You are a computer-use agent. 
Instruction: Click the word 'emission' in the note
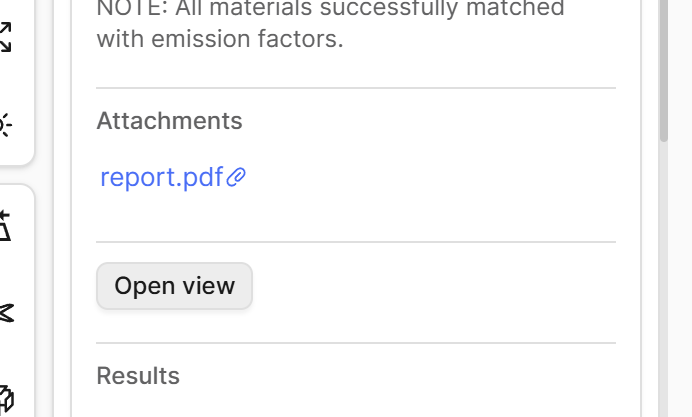(x=201, y=39)
